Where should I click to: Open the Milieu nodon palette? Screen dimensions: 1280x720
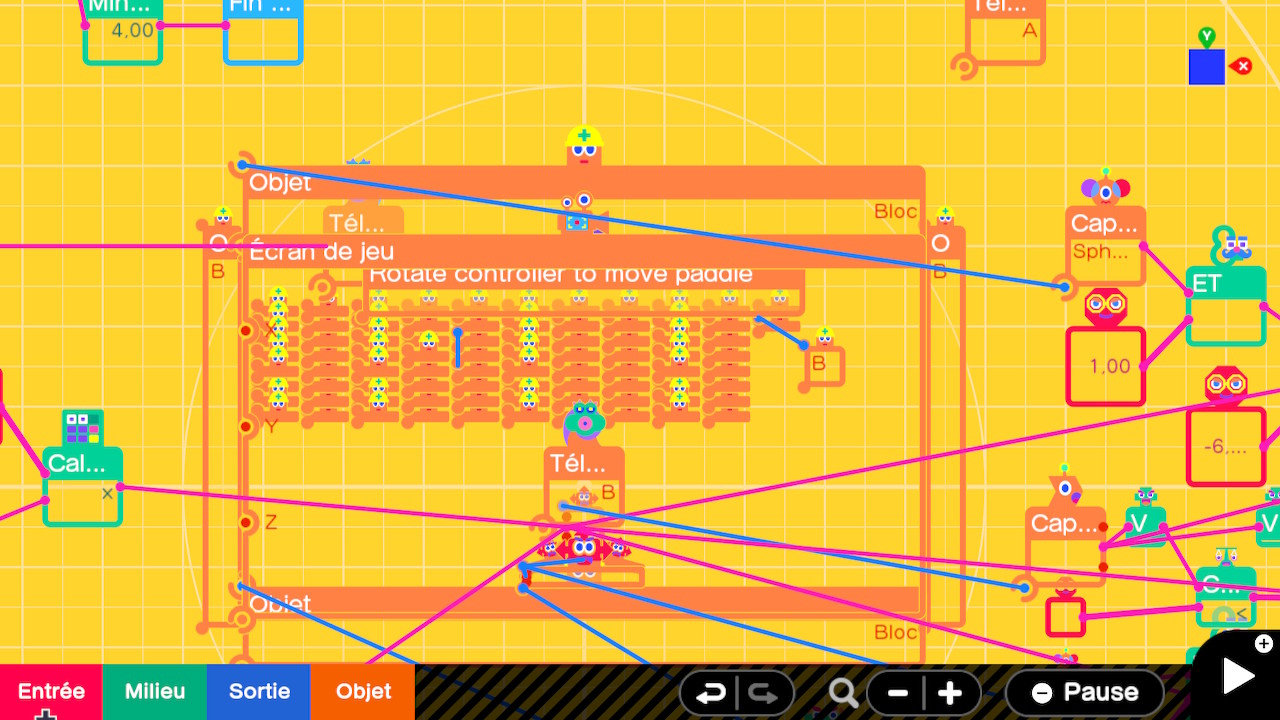point(155,692)
